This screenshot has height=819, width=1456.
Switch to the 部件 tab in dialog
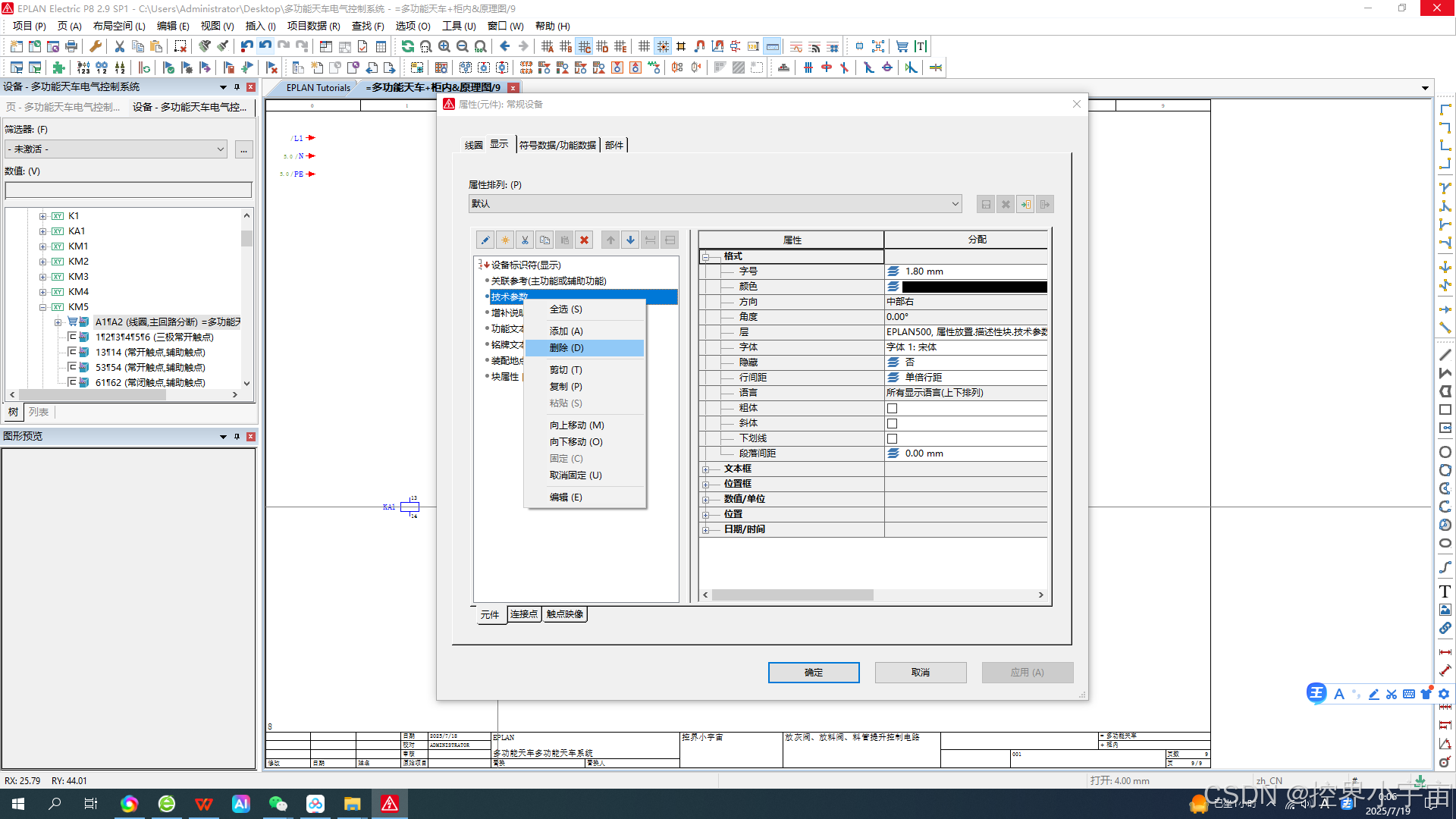[x=614, y=145]
